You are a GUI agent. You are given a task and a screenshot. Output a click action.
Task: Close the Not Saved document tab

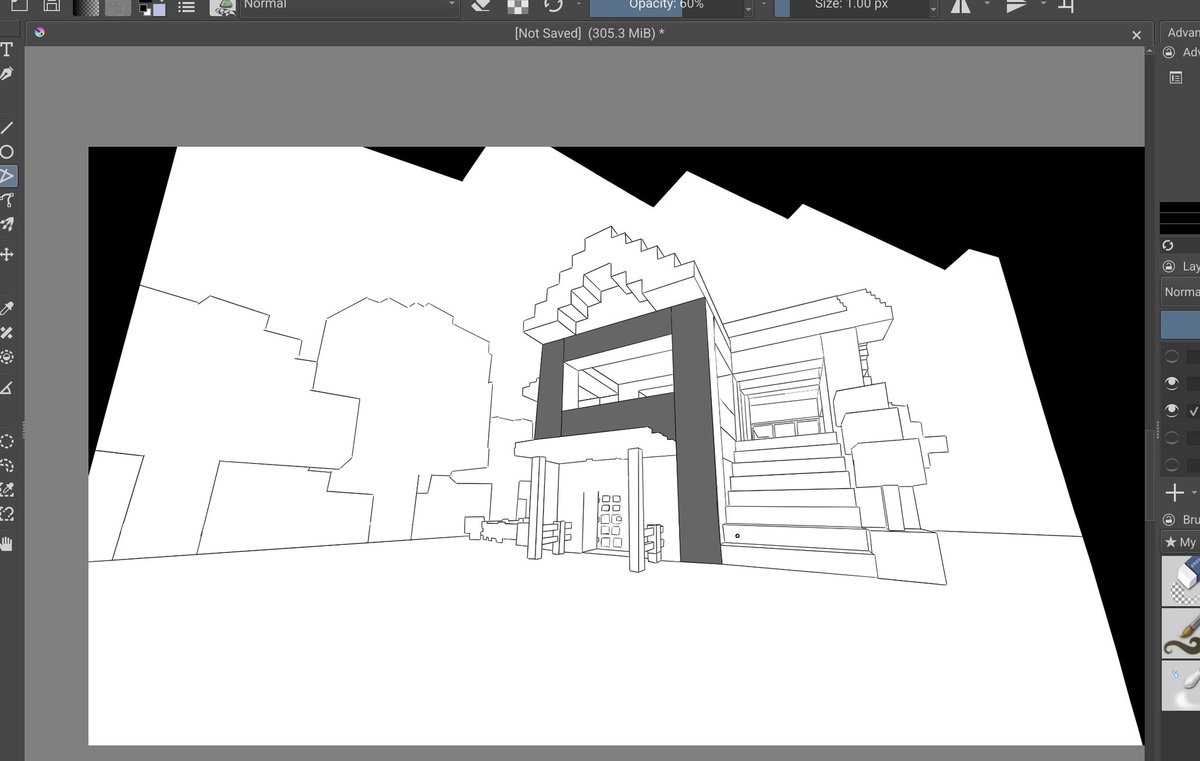(1136, 34)
